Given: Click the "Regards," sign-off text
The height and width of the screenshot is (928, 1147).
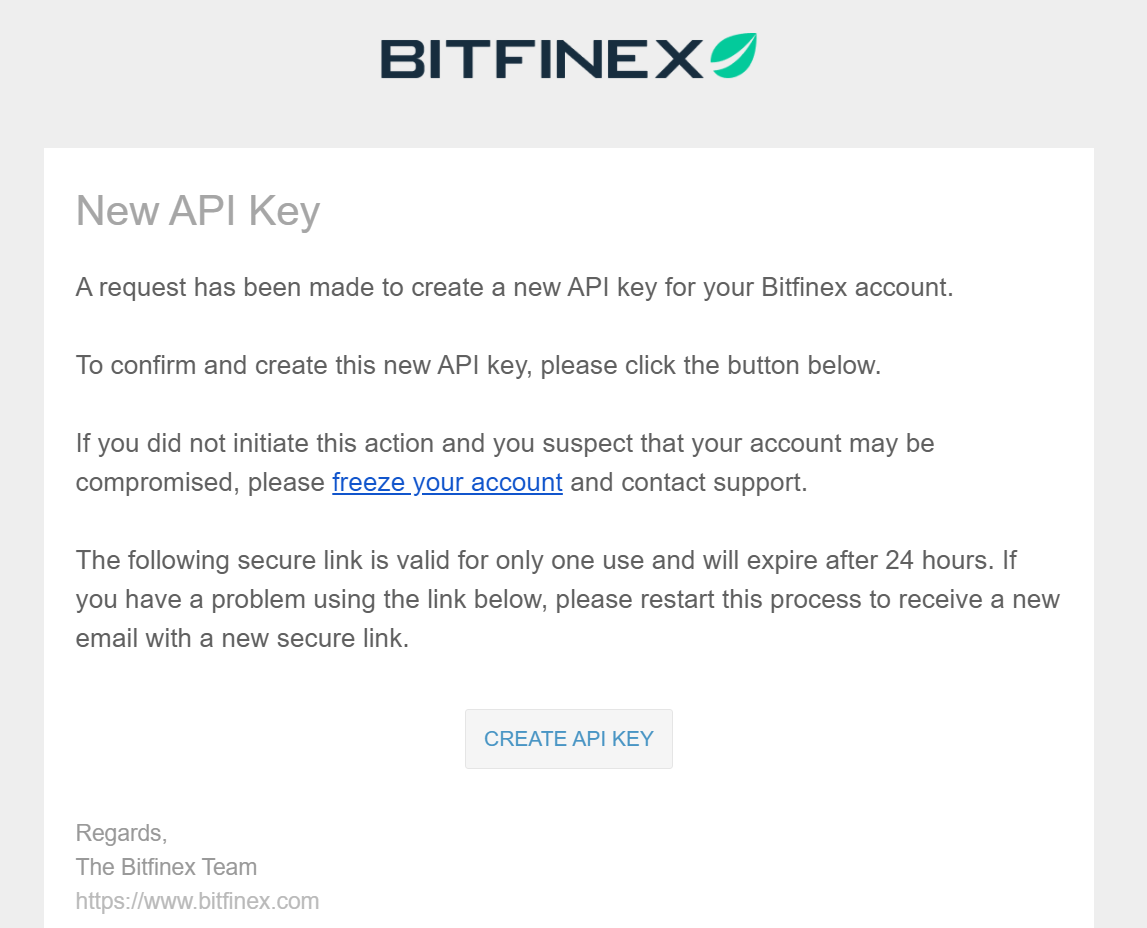Looking at the screenshot, I should pyautogui.click(x=121, y=833).
